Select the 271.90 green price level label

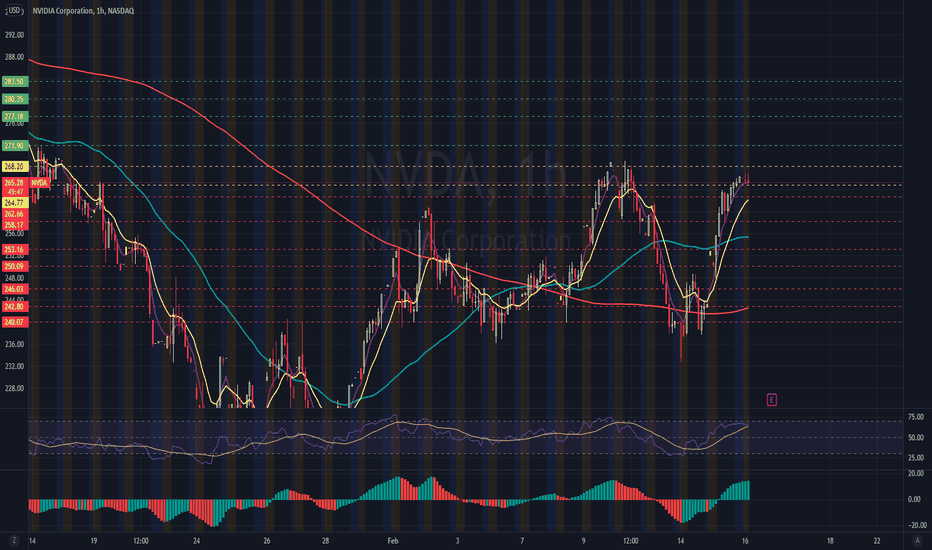[14, 146]
